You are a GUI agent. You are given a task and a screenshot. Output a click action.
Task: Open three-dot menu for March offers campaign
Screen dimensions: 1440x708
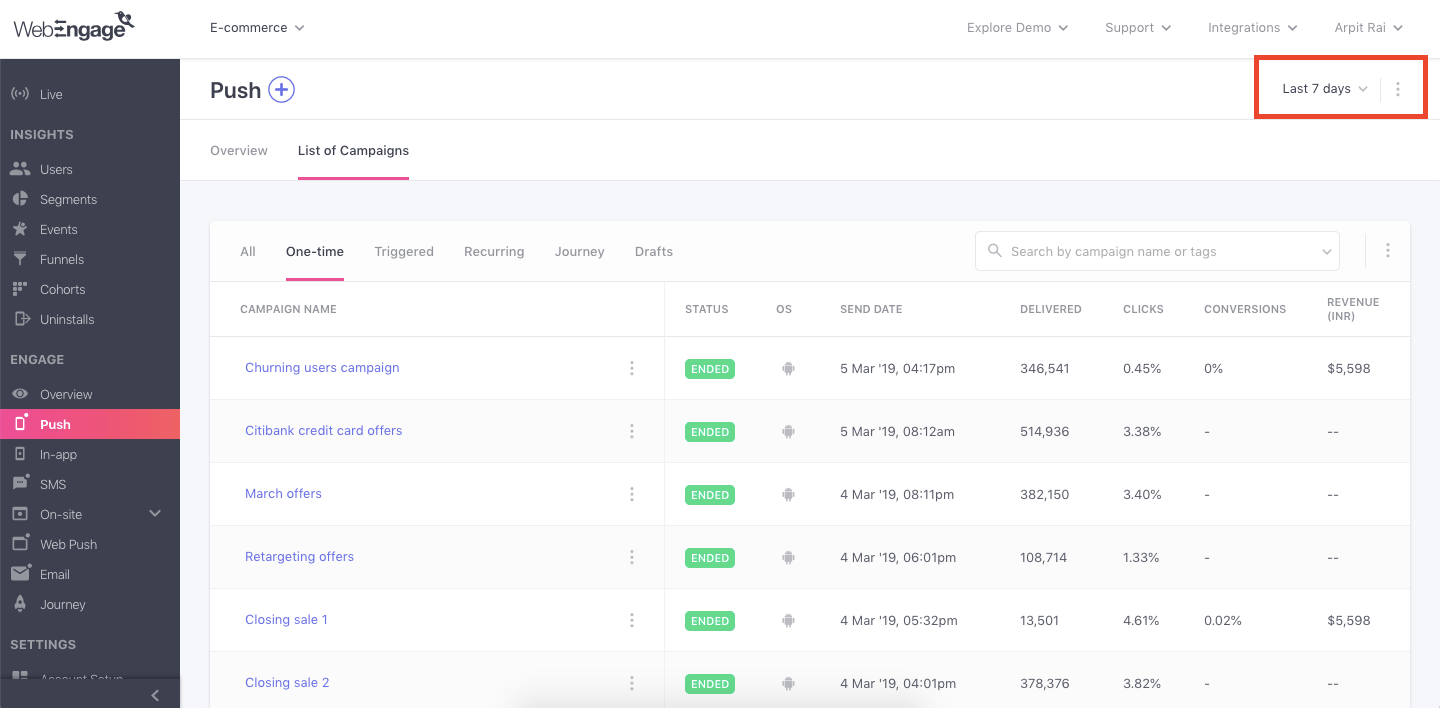point(632,494)
